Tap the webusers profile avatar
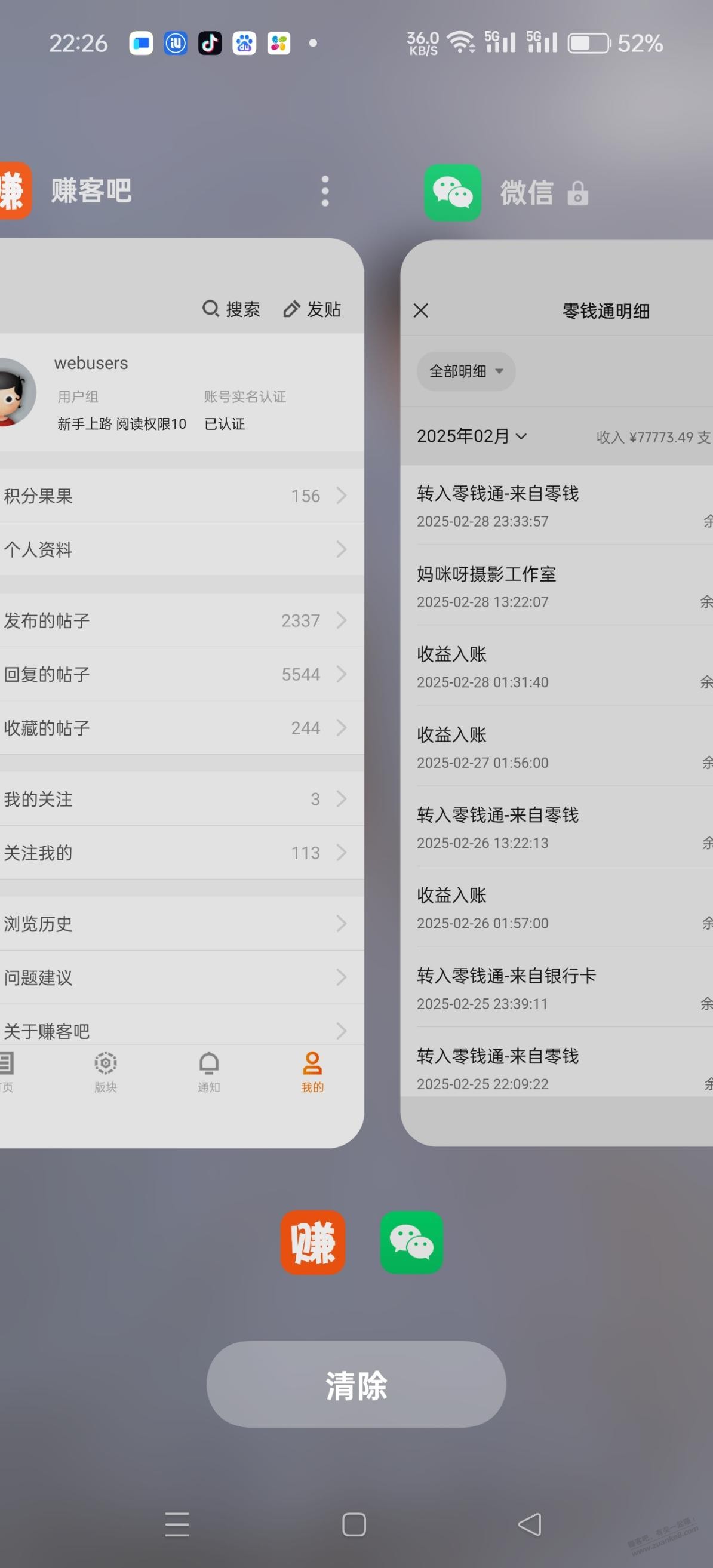This screenshot has height=1568, width=713. pos(14,393)
